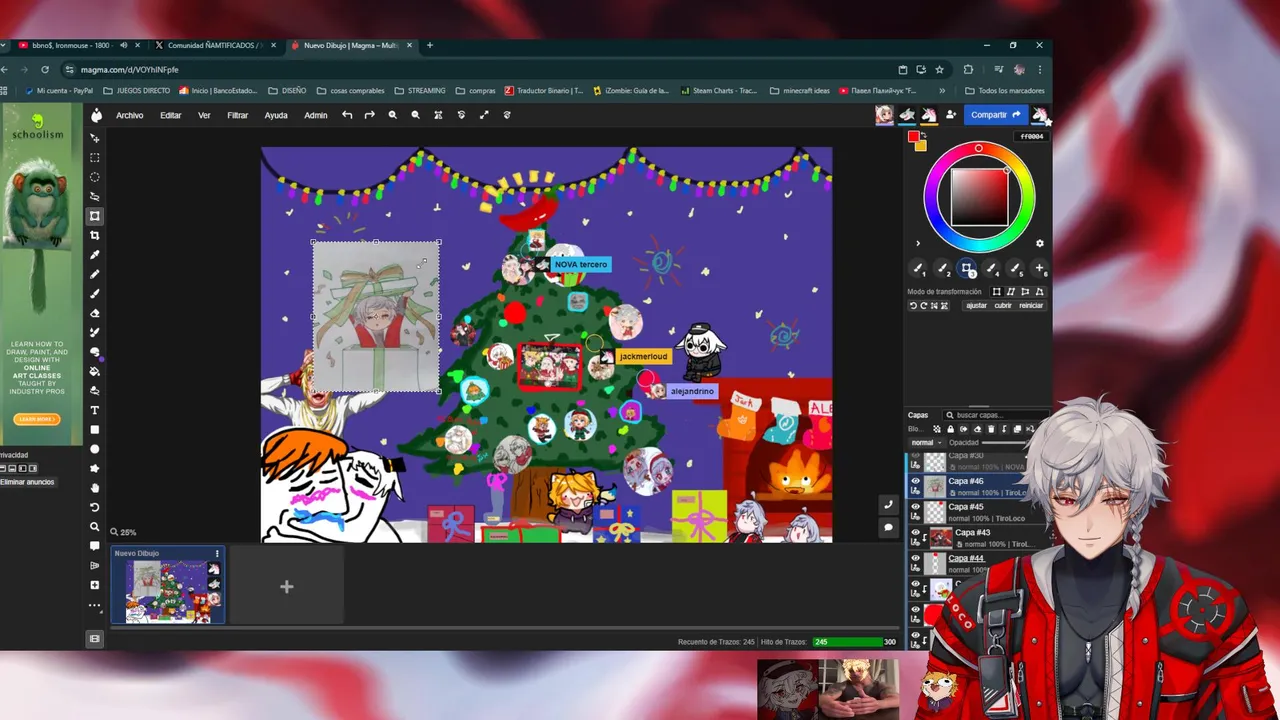Open the voice call phone button

pyautogui.click(x=888, y=505)
